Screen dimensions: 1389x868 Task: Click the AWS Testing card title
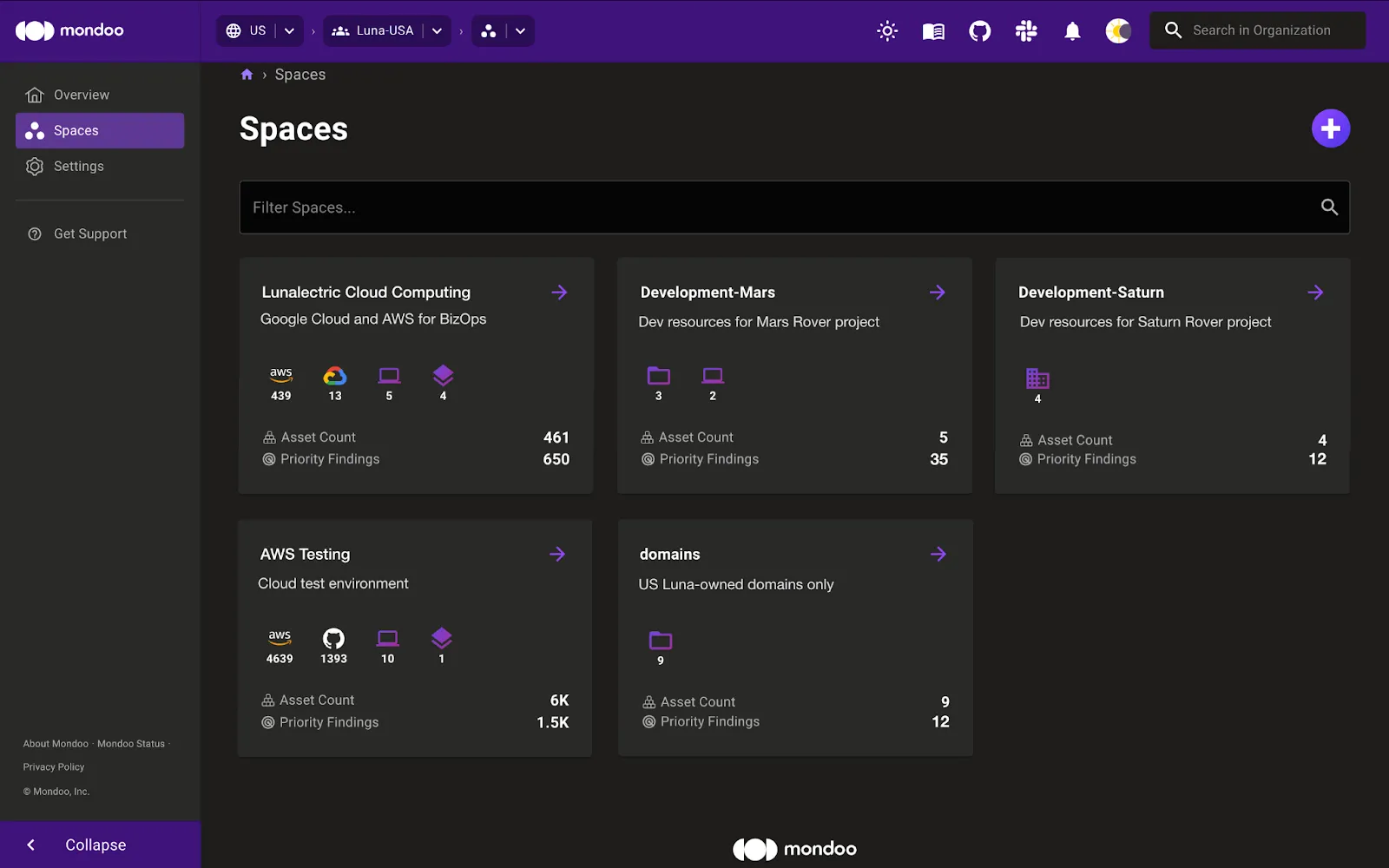point(305,554)
